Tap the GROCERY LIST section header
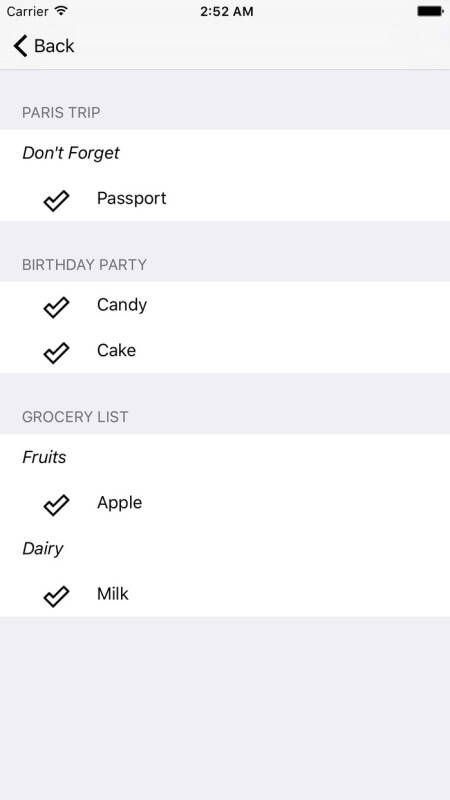 pos(75,417)
